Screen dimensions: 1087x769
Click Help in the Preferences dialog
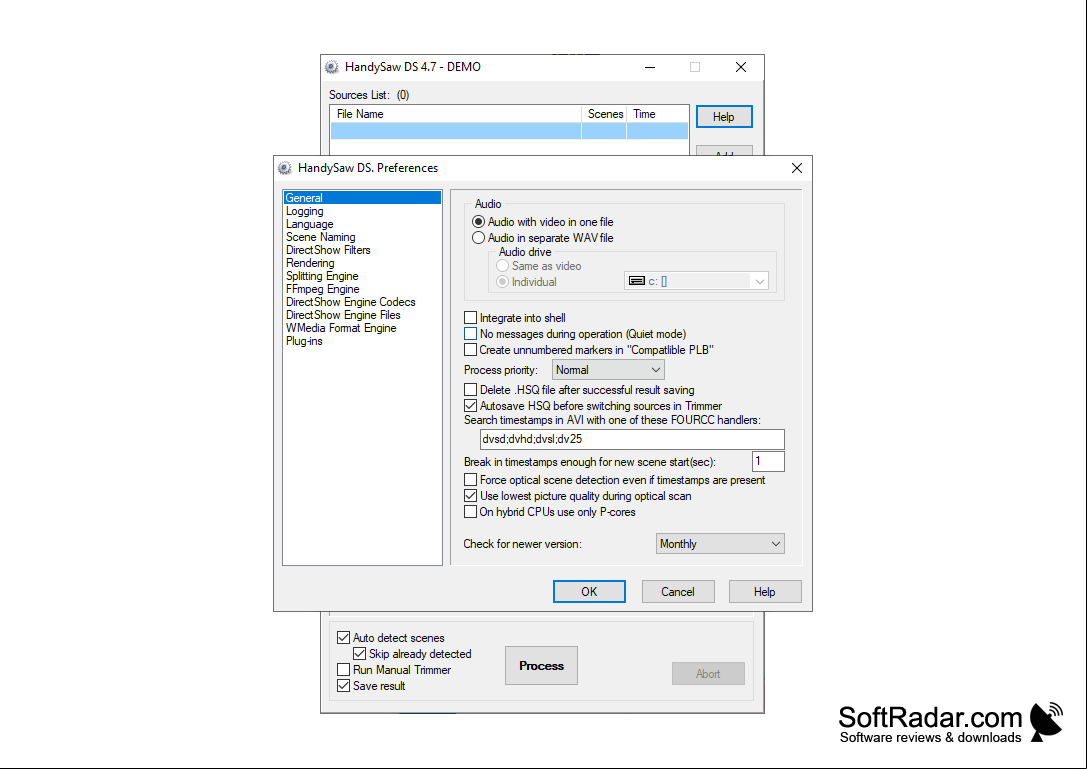[765, 591]
